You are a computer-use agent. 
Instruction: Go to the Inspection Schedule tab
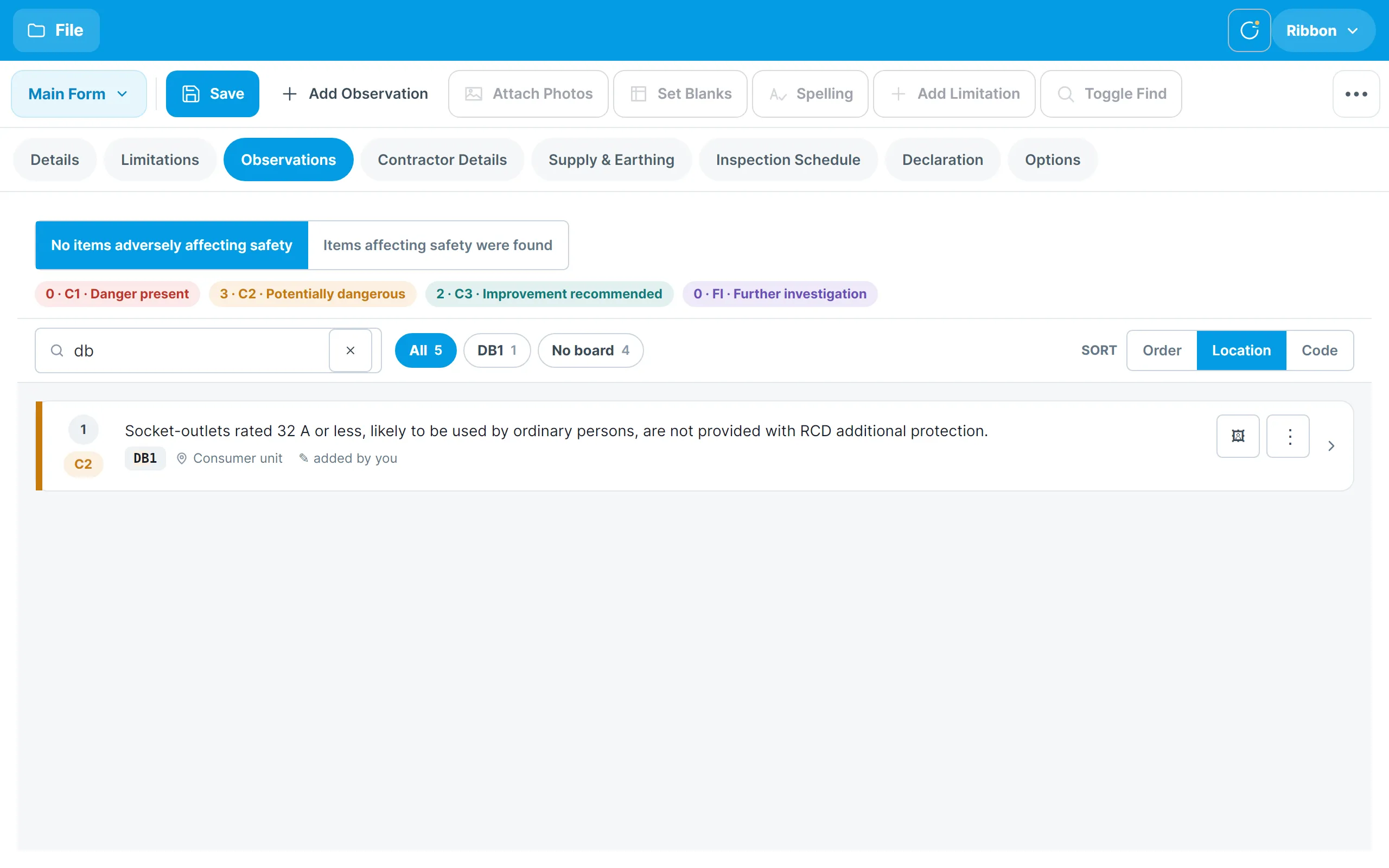(788, 159)
